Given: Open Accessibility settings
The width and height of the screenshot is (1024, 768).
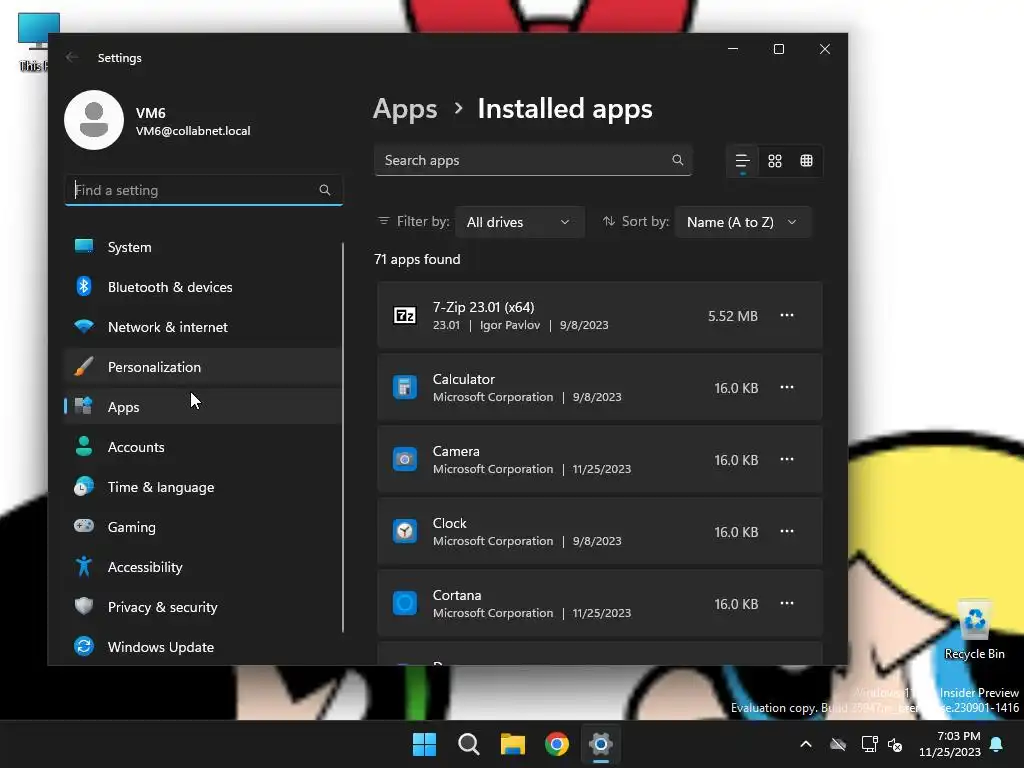Looking at the screenshot, I should [203, 567].
